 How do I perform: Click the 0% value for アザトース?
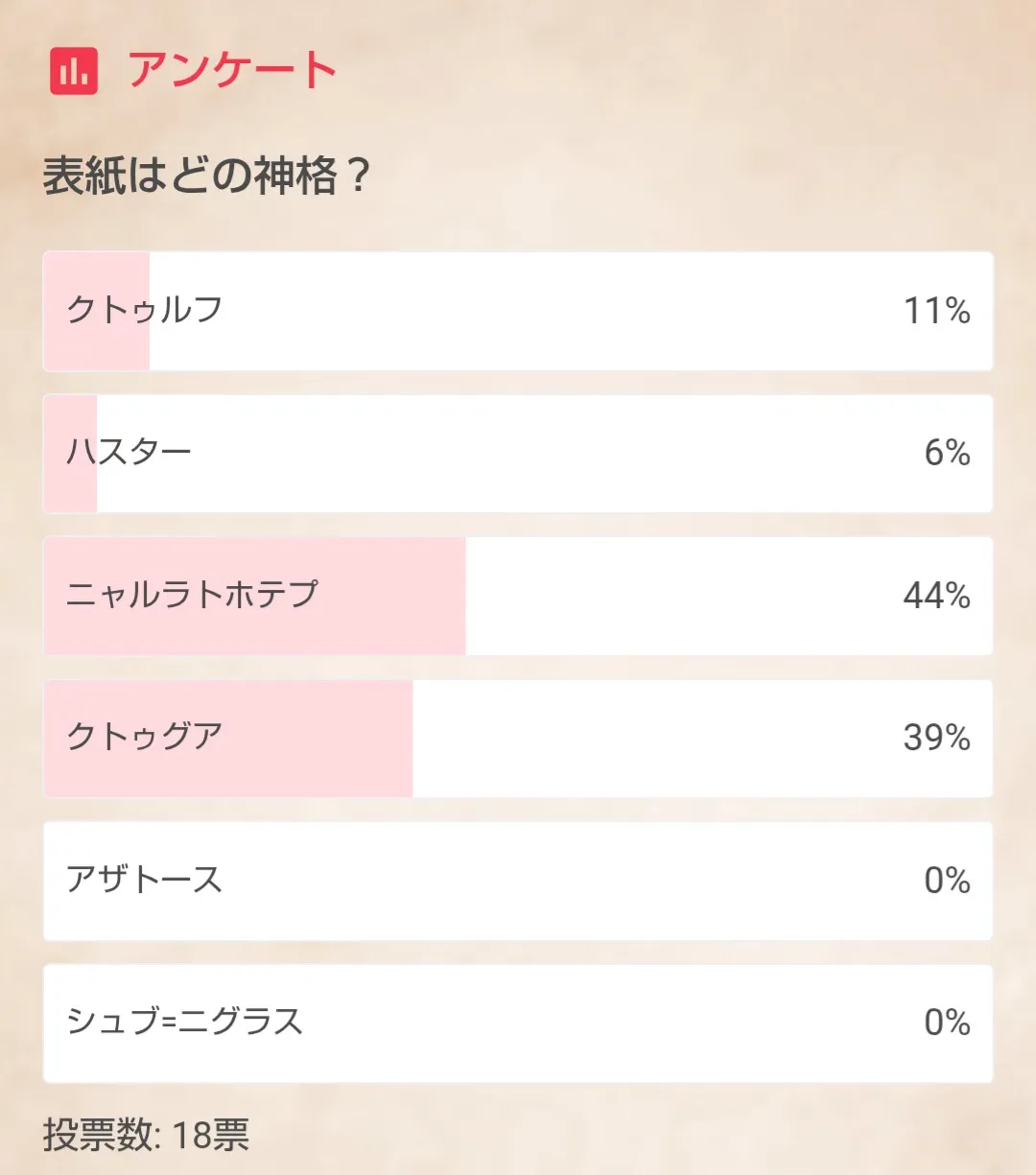point(947,881)
